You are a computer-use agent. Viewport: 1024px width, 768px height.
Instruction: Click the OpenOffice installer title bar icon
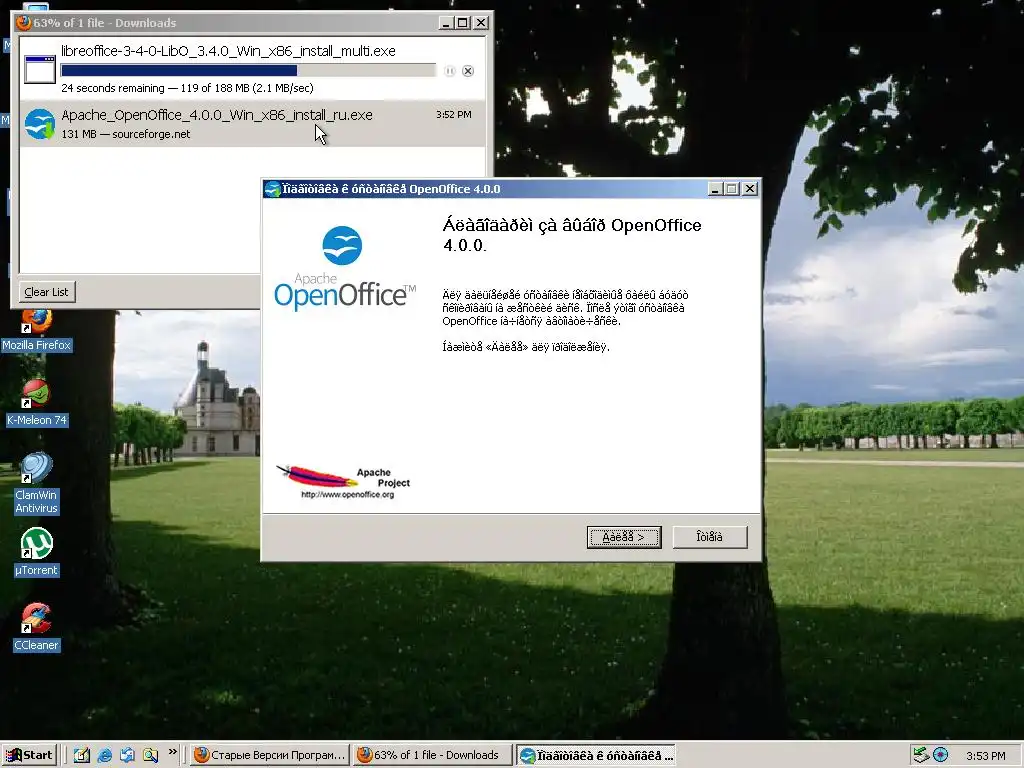272,189
